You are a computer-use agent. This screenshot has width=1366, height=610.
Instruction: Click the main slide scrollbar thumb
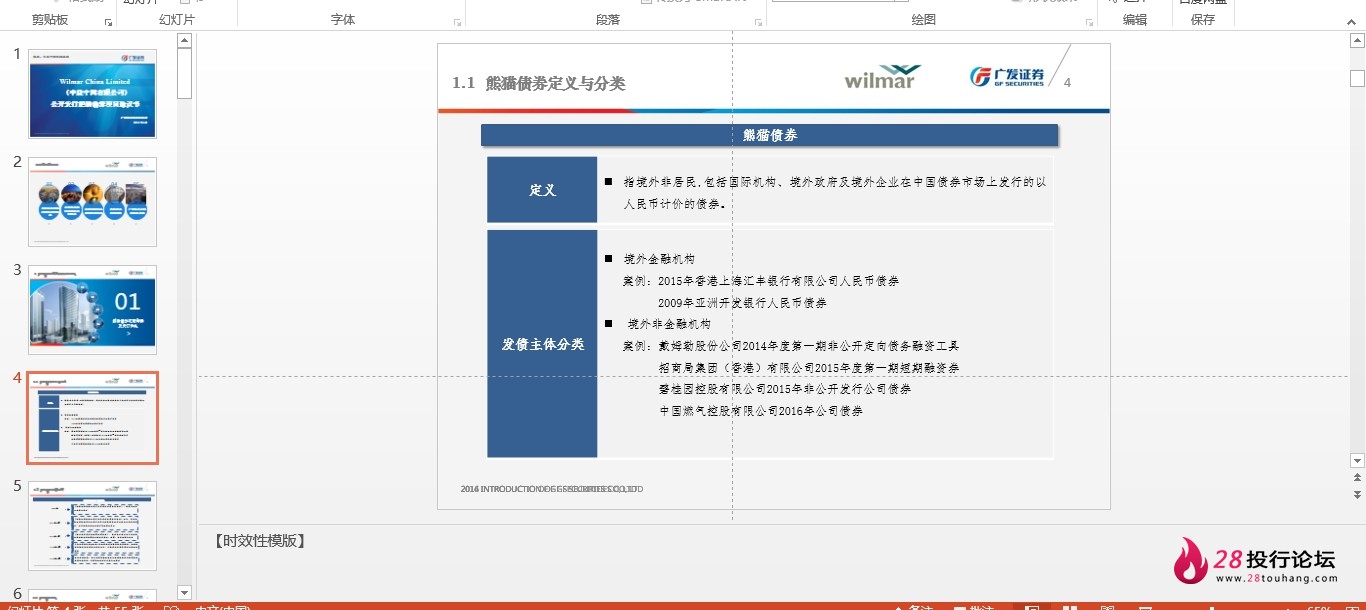pyautogui.click(x=1357, y=78)
